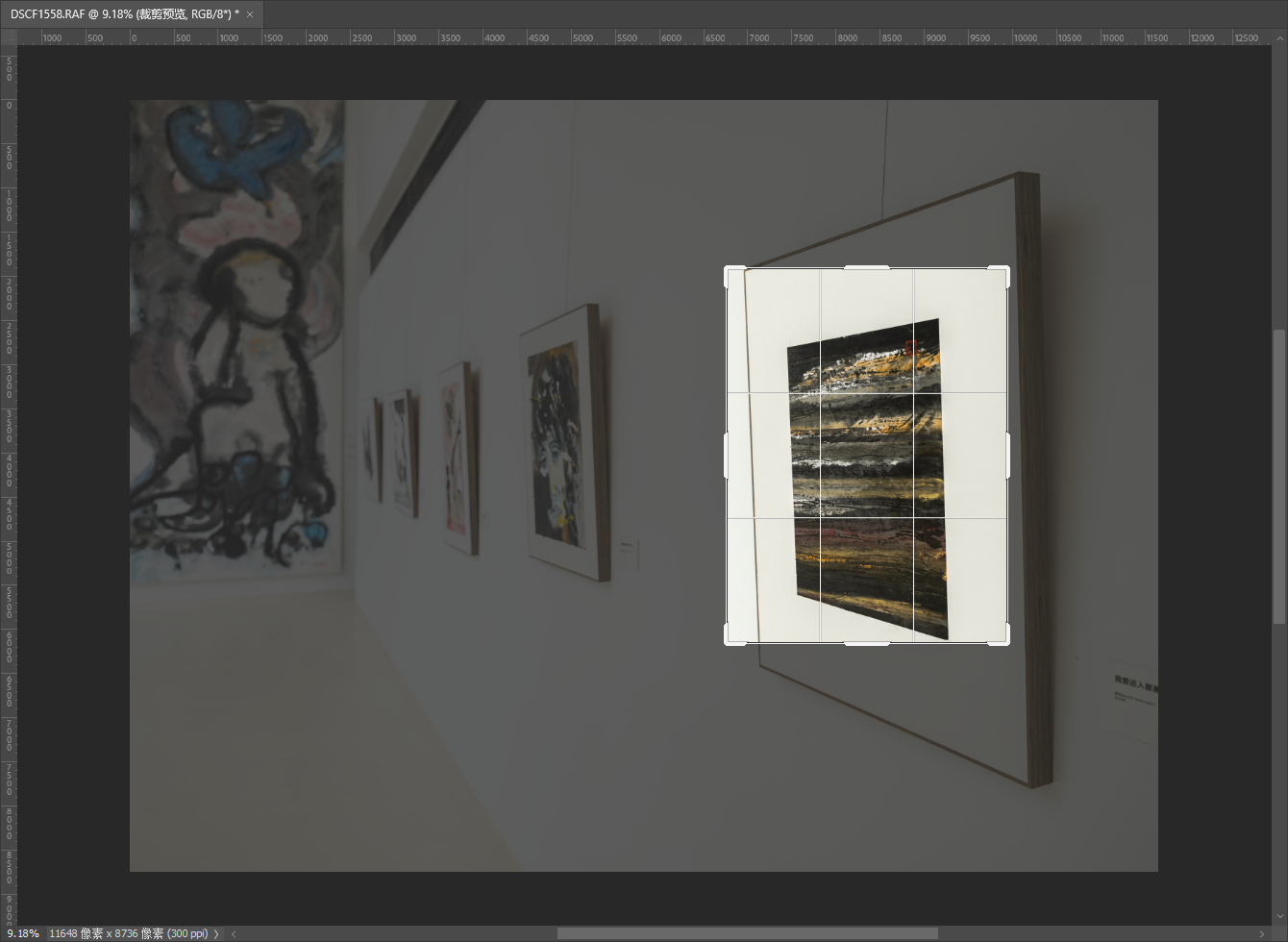Viewport: 1288px width, 942px height.
Task: Click the crop box bottom-left corner handle
Action: coord(730,639)
